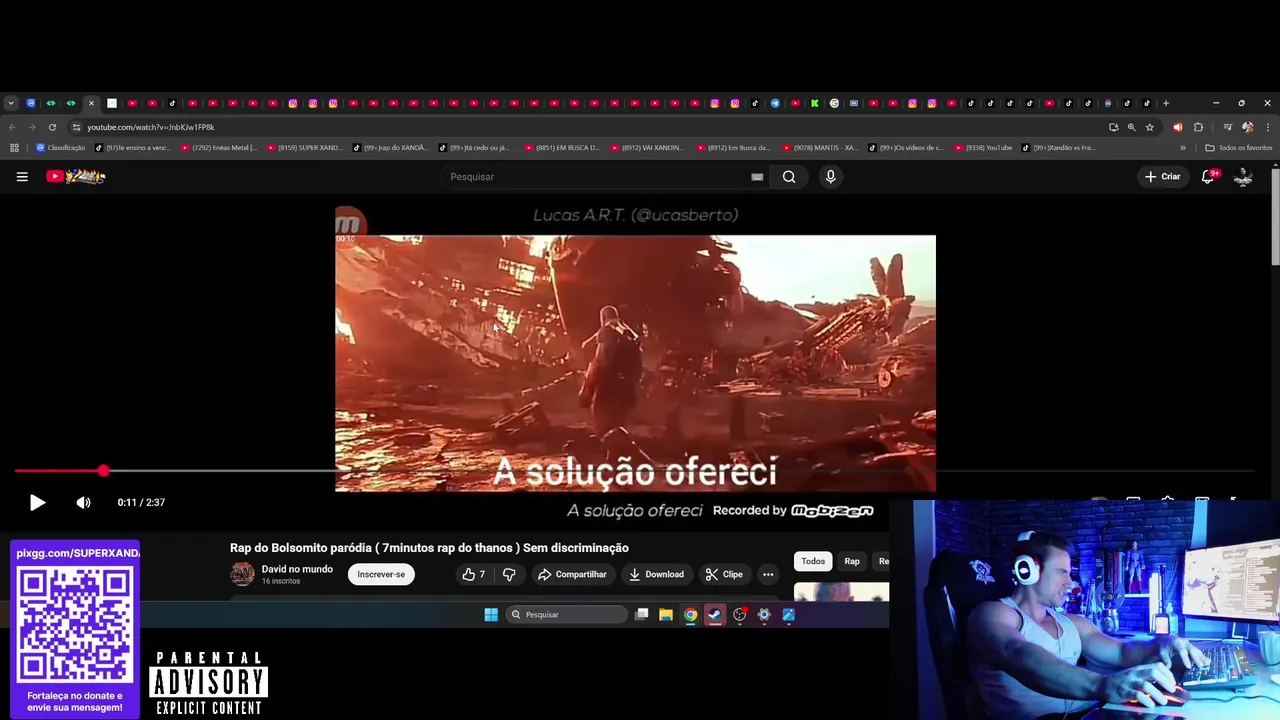Open the Classificação bookmark
This screenshot has width=1280, height=720.
click(x=60, y=148)
